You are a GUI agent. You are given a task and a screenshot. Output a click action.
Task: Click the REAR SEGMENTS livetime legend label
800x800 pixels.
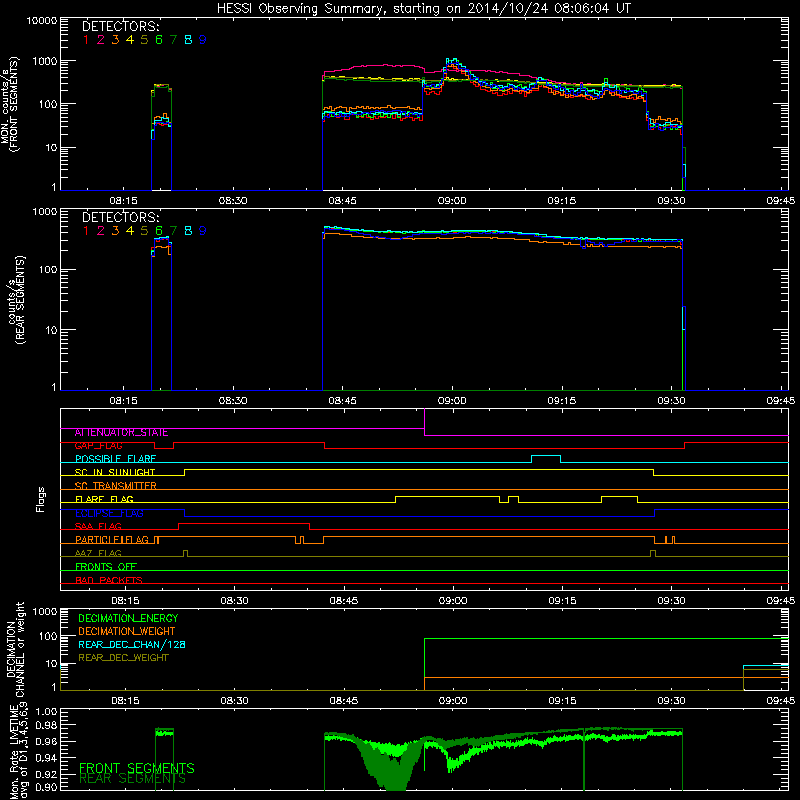click(133, 779)
